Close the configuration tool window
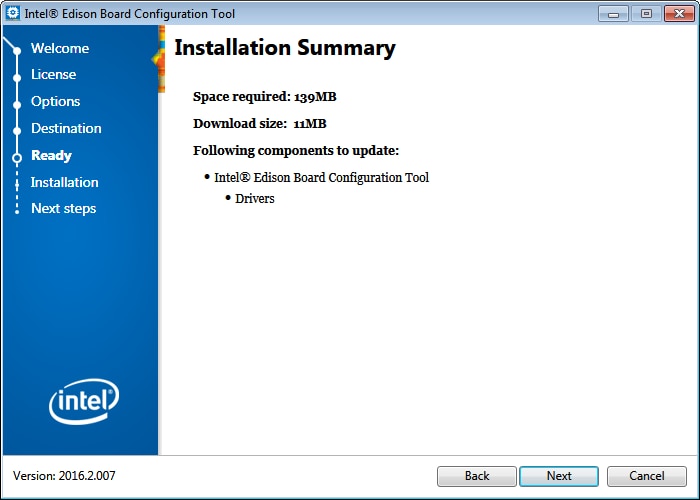The width and height of the screenshot is (700, 500). [x=679, y=14]
